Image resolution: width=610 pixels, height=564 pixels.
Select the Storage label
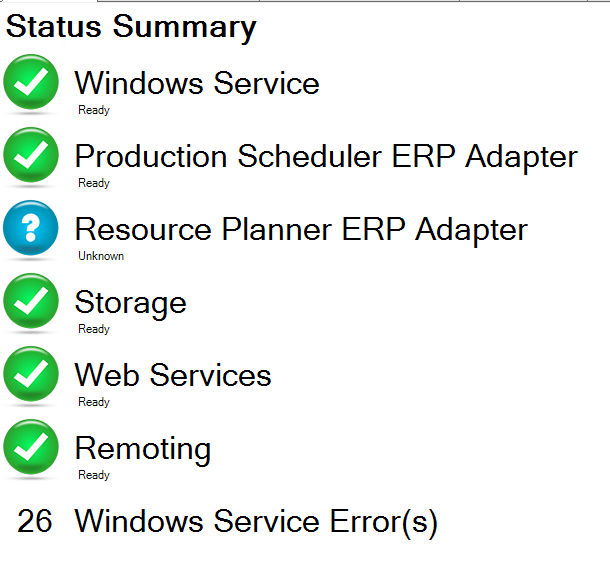(131, 303)
